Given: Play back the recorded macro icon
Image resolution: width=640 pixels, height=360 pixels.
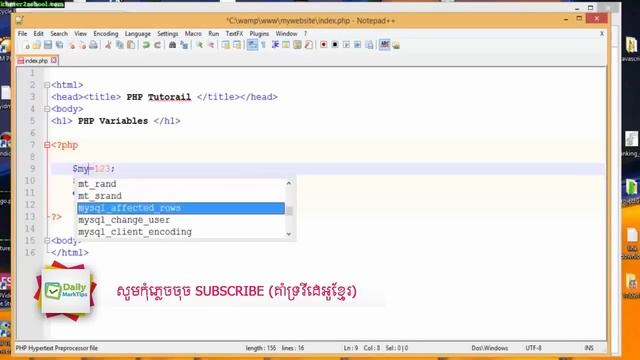Looking at the screenshot, I should click(x=346, y=44).
